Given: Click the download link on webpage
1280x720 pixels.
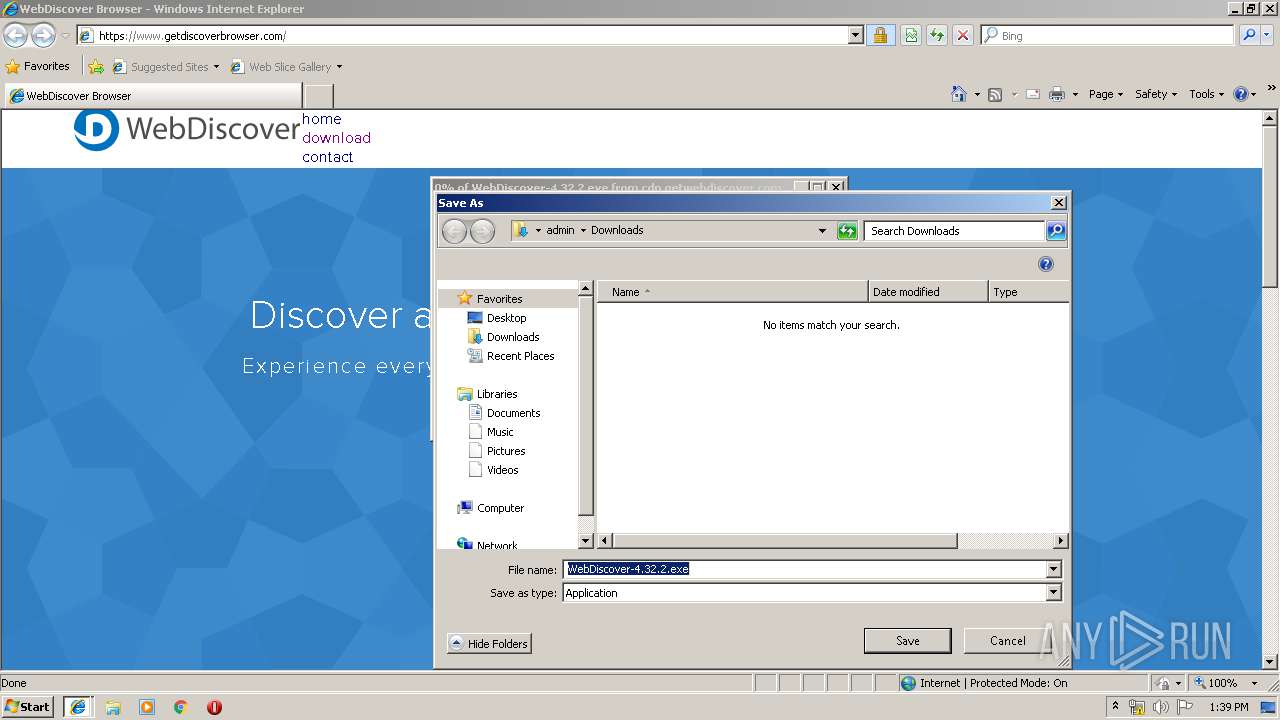Looking at the screenshot, I should pos(336,138).
